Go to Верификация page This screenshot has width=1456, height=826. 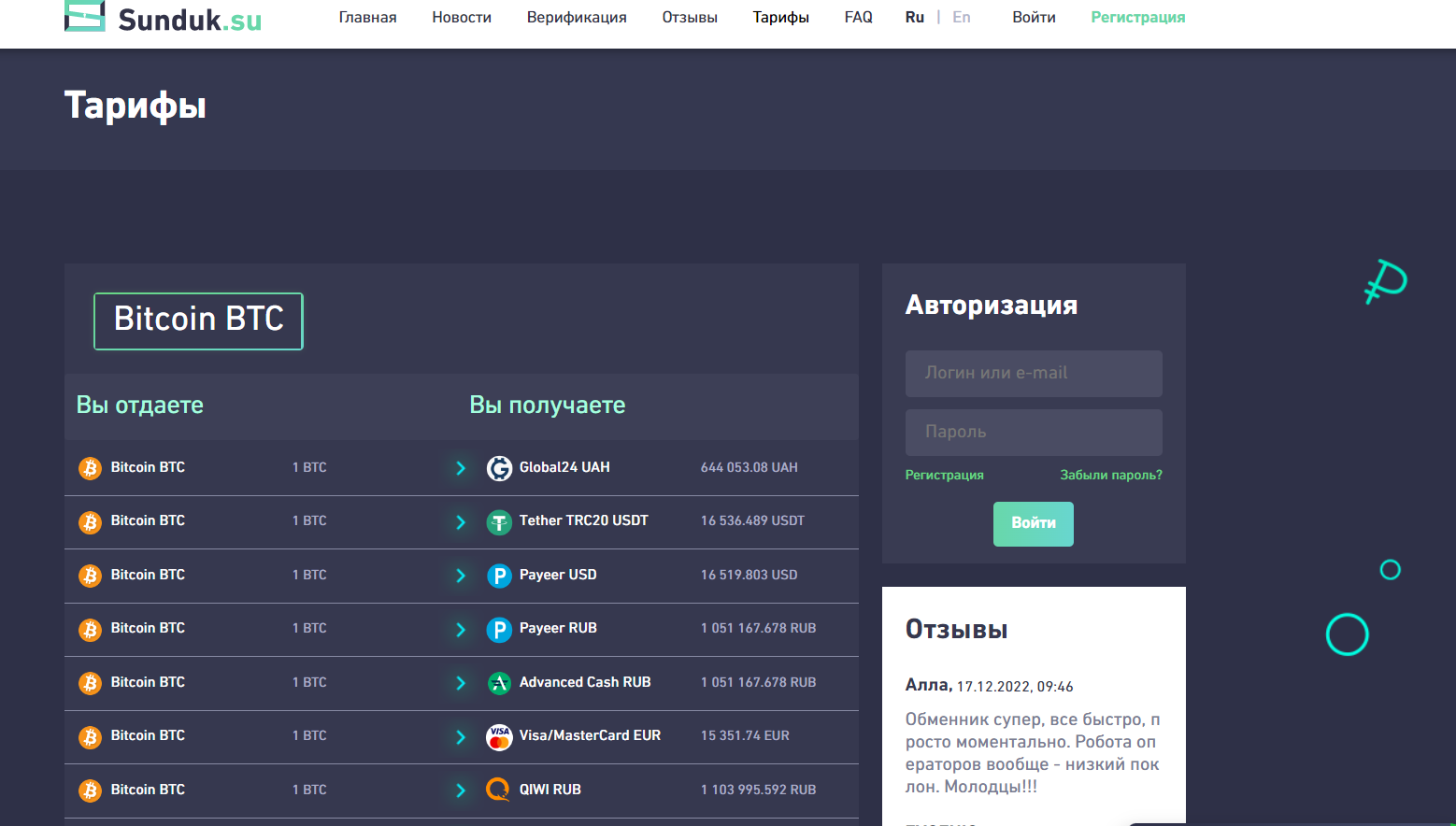(577, 17)
